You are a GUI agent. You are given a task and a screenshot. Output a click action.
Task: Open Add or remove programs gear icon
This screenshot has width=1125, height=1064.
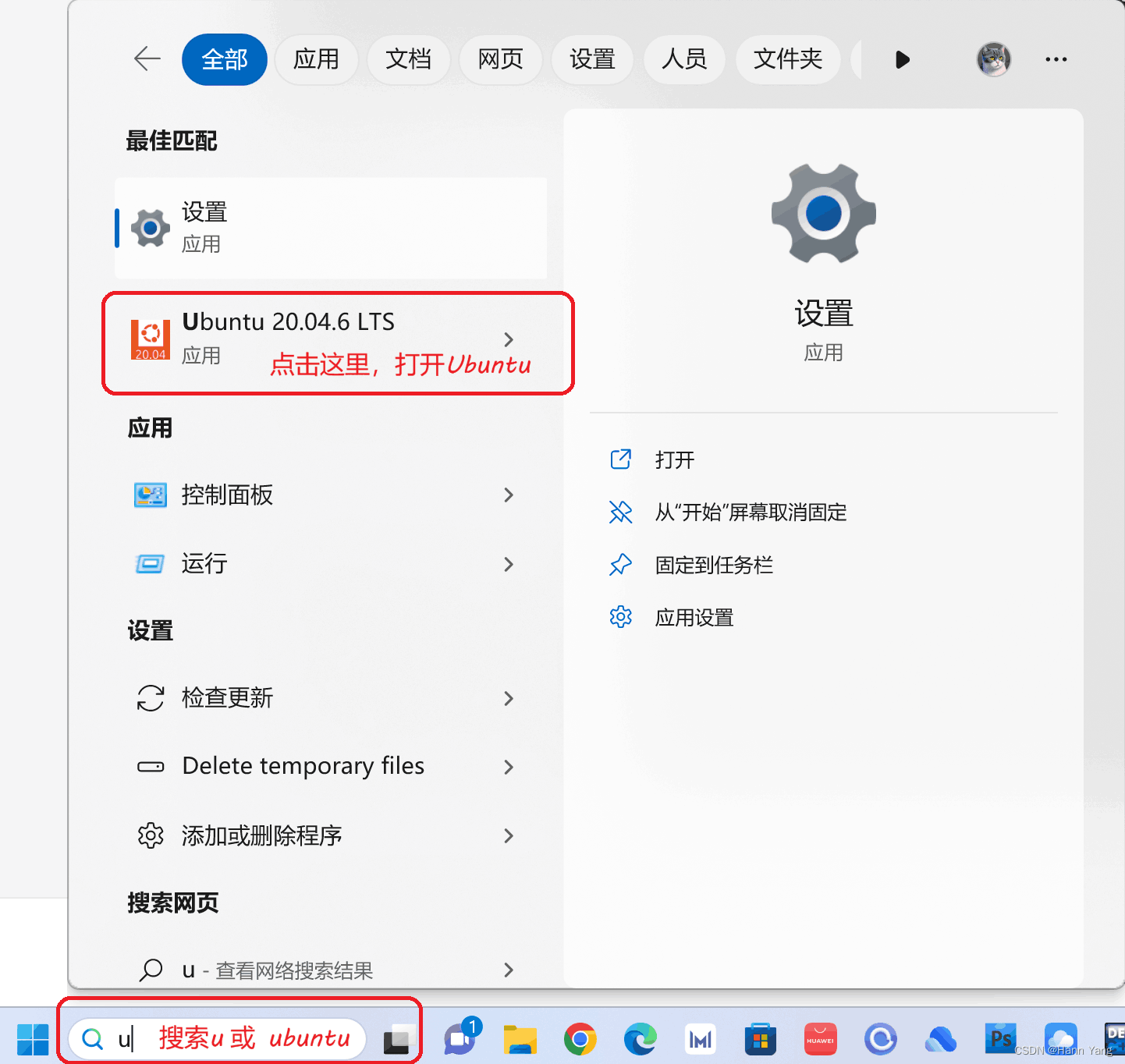point(151,835)
